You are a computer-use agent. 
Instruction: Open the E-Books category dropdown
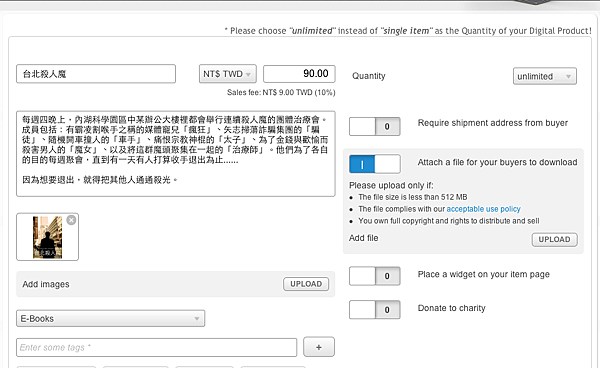[111, 318]
